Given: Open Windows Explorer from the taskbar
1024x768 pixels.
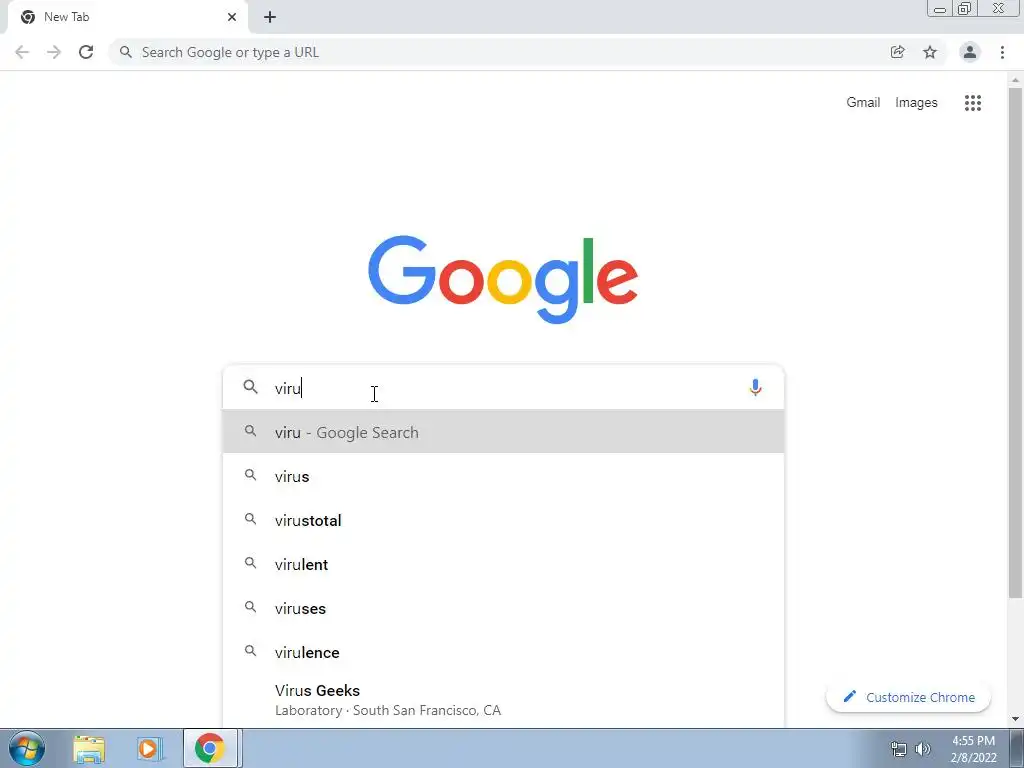Looking at the screenshot, I should (x=89, y=749).
